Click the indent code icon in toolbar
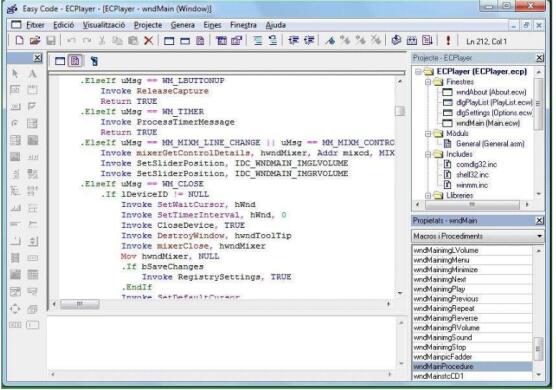The width and height of the screenshot is (556, 390). tap(293, 41)
